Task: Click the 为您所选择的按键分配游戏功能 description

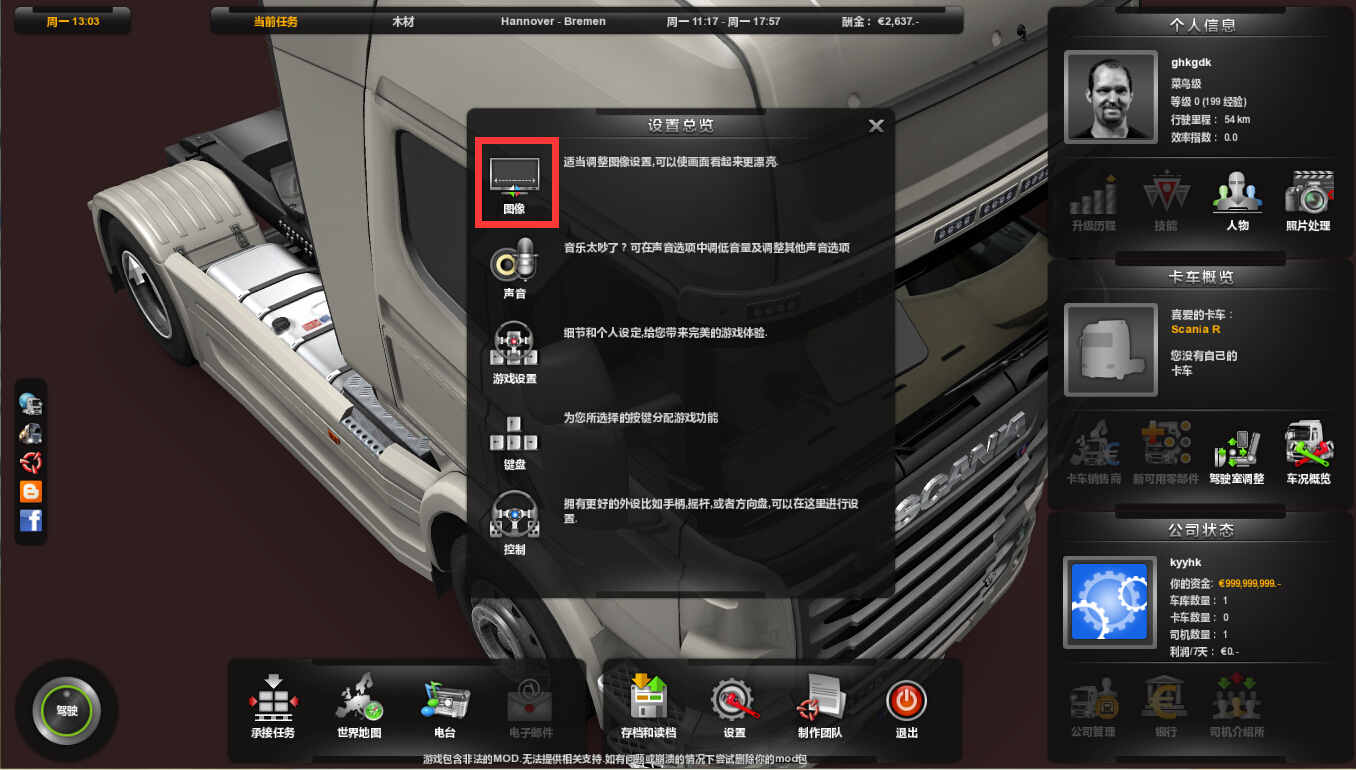Action: coord(640,417)
